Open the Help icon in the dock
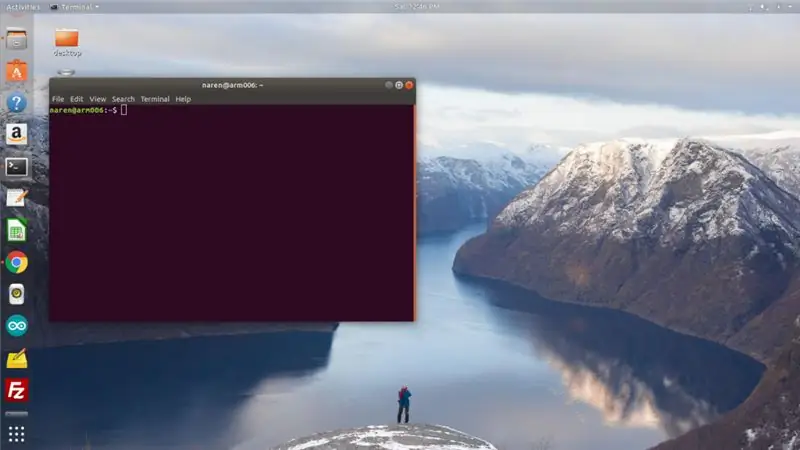This screenshot has height=450, width=800. coord(16,103)
